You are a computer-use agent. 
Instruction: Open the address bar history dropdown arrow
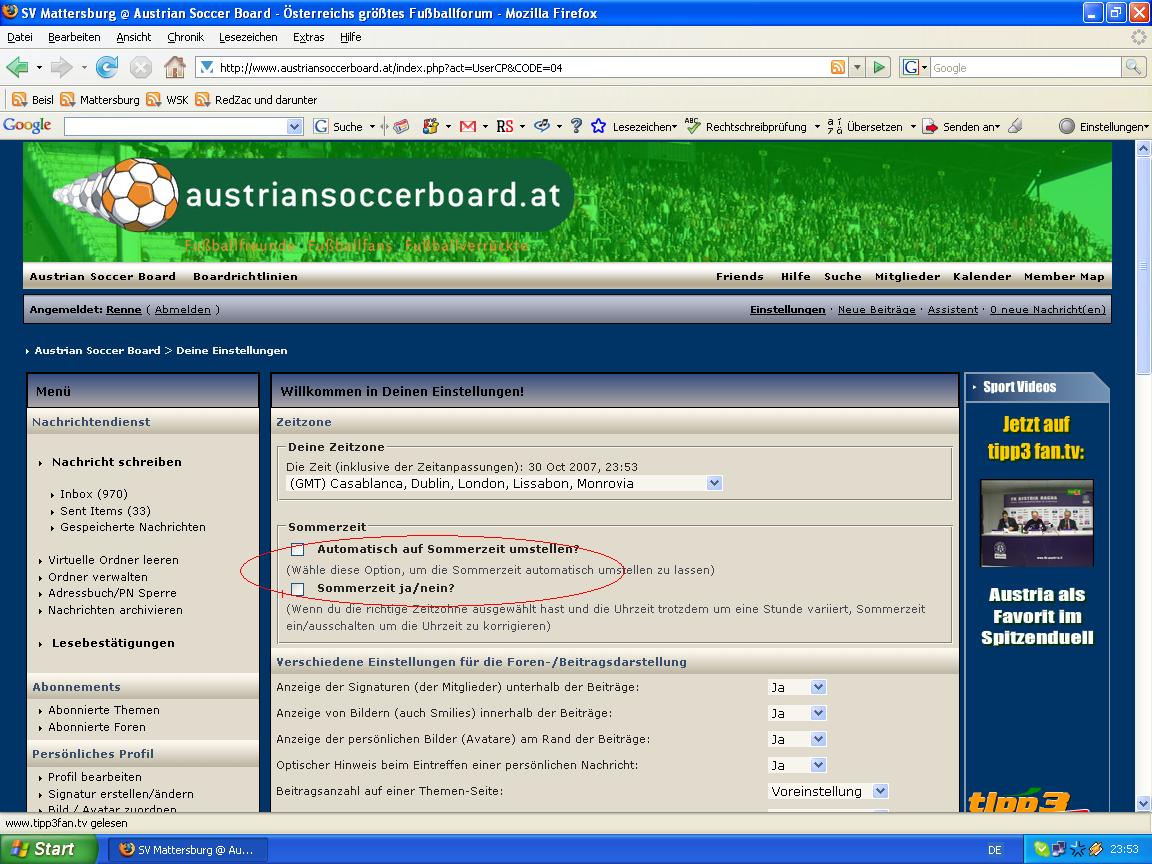[x=857, y=68]
